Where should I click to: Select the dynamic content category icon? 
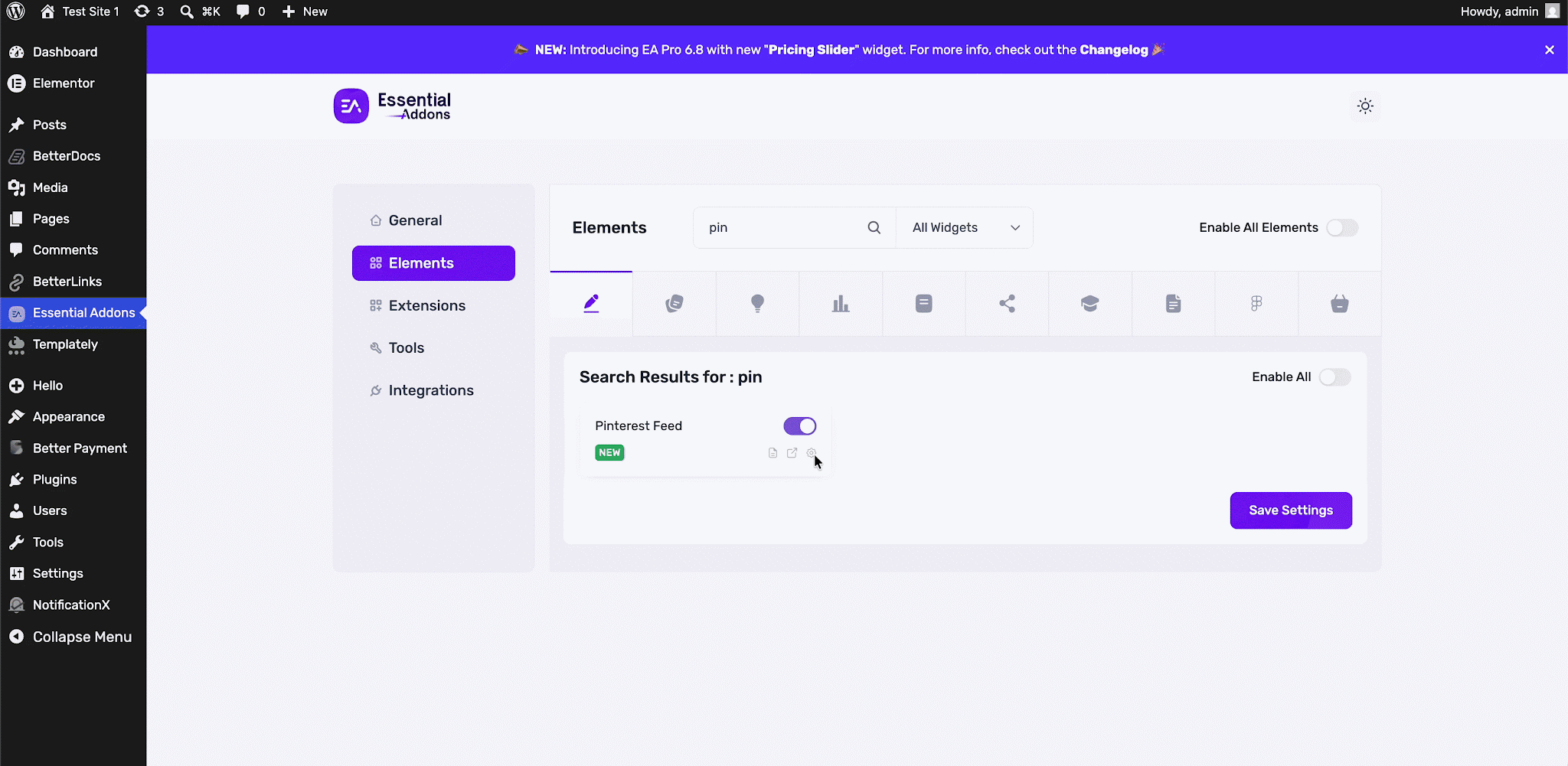click(x=675, y=304)
